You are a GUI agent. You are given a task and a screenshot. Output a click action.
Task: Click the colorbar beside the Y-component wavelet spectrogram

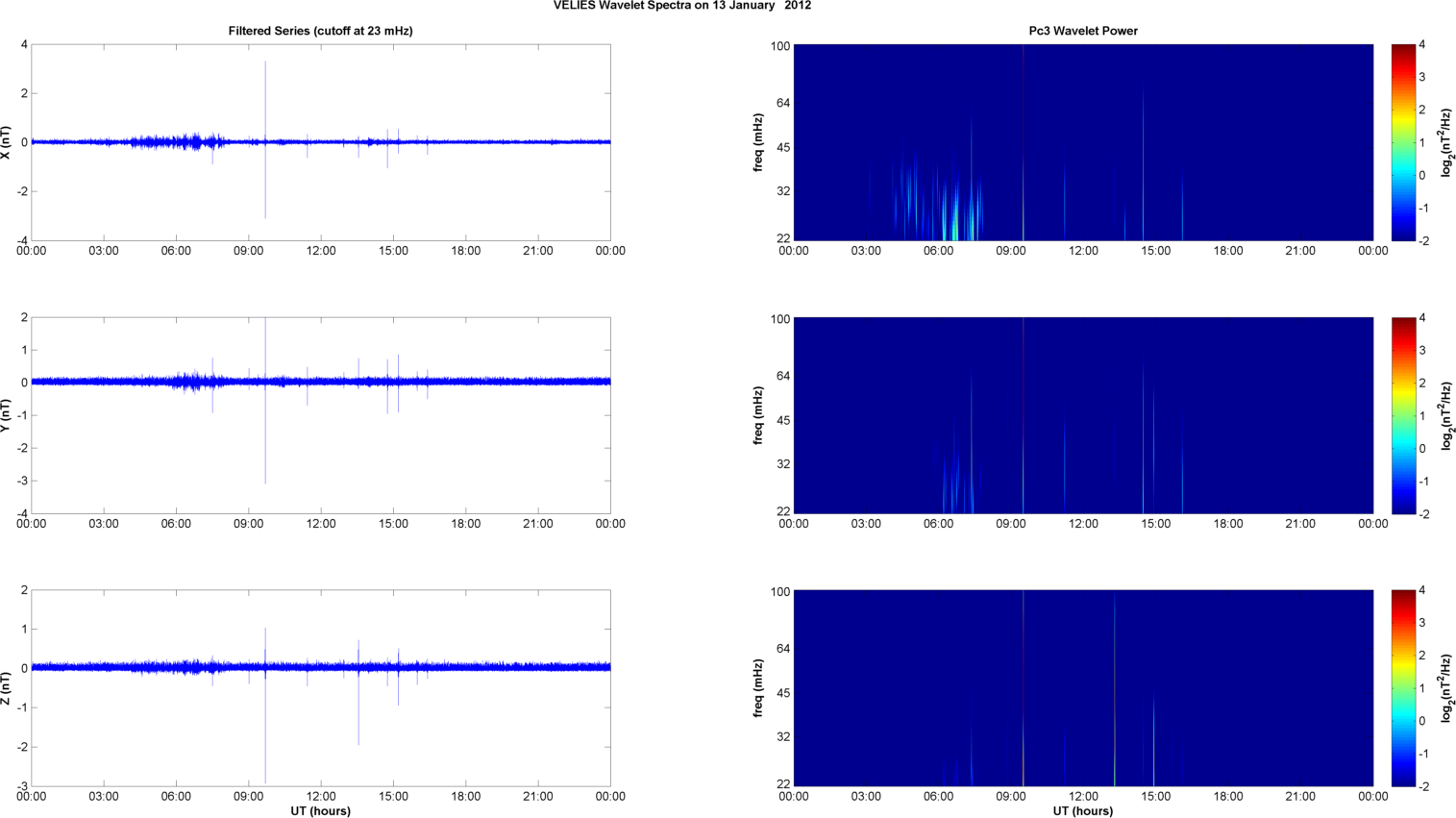(x=1403, y=415)
